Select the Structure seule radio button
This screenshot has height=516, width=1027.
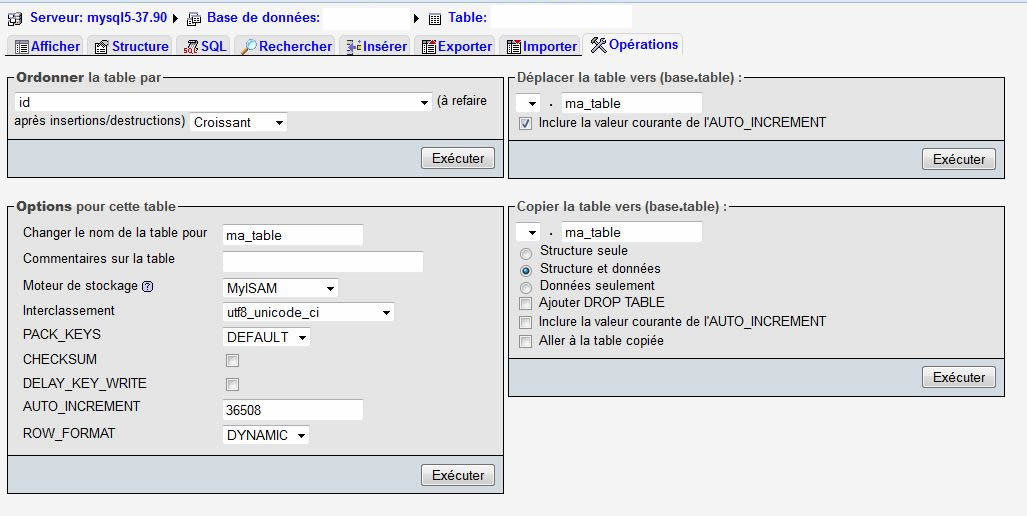pyautogui.click(x=526, y=252)
